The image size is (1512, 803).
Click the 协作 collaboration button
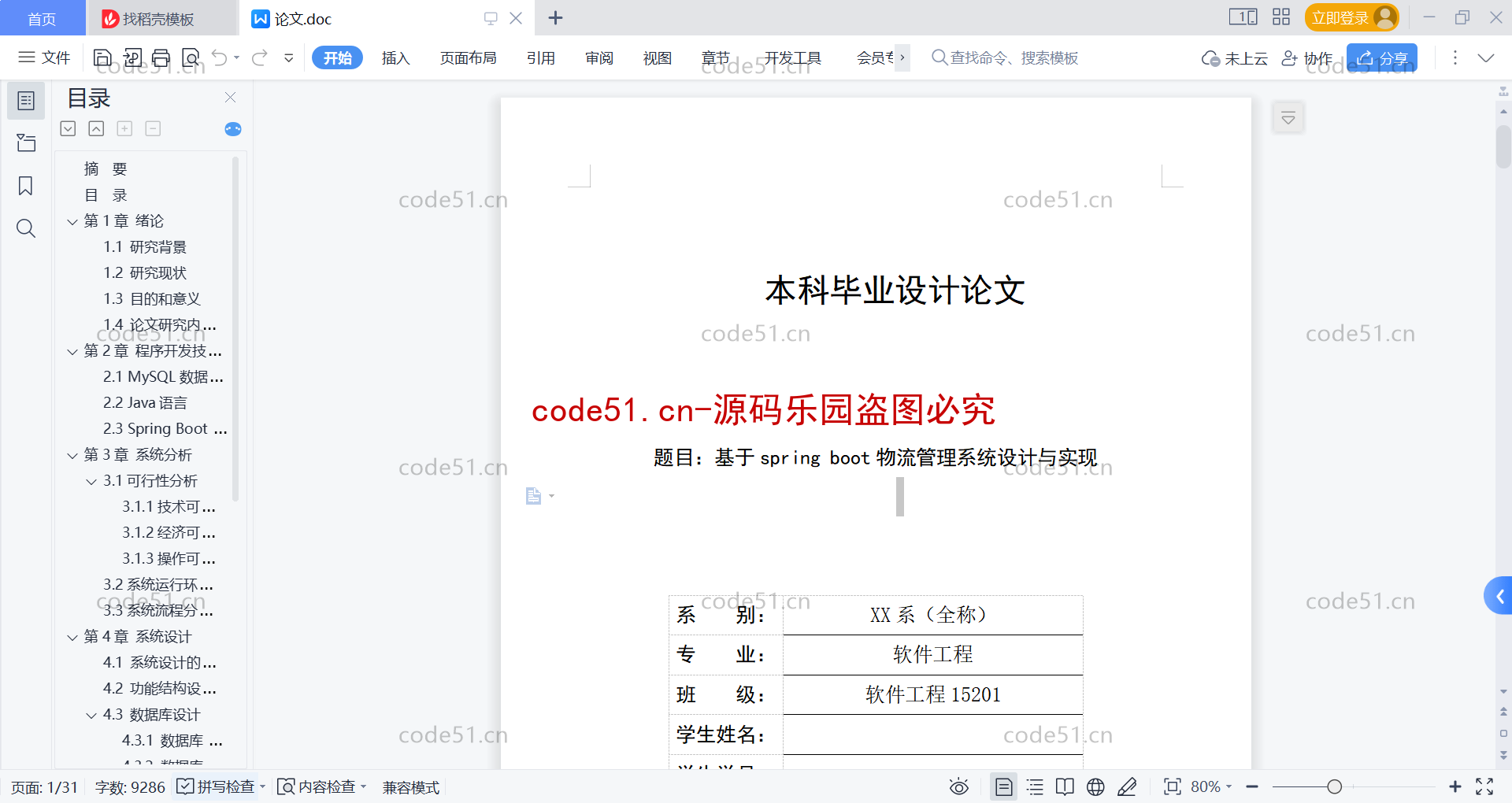(x=1307, y=58)
